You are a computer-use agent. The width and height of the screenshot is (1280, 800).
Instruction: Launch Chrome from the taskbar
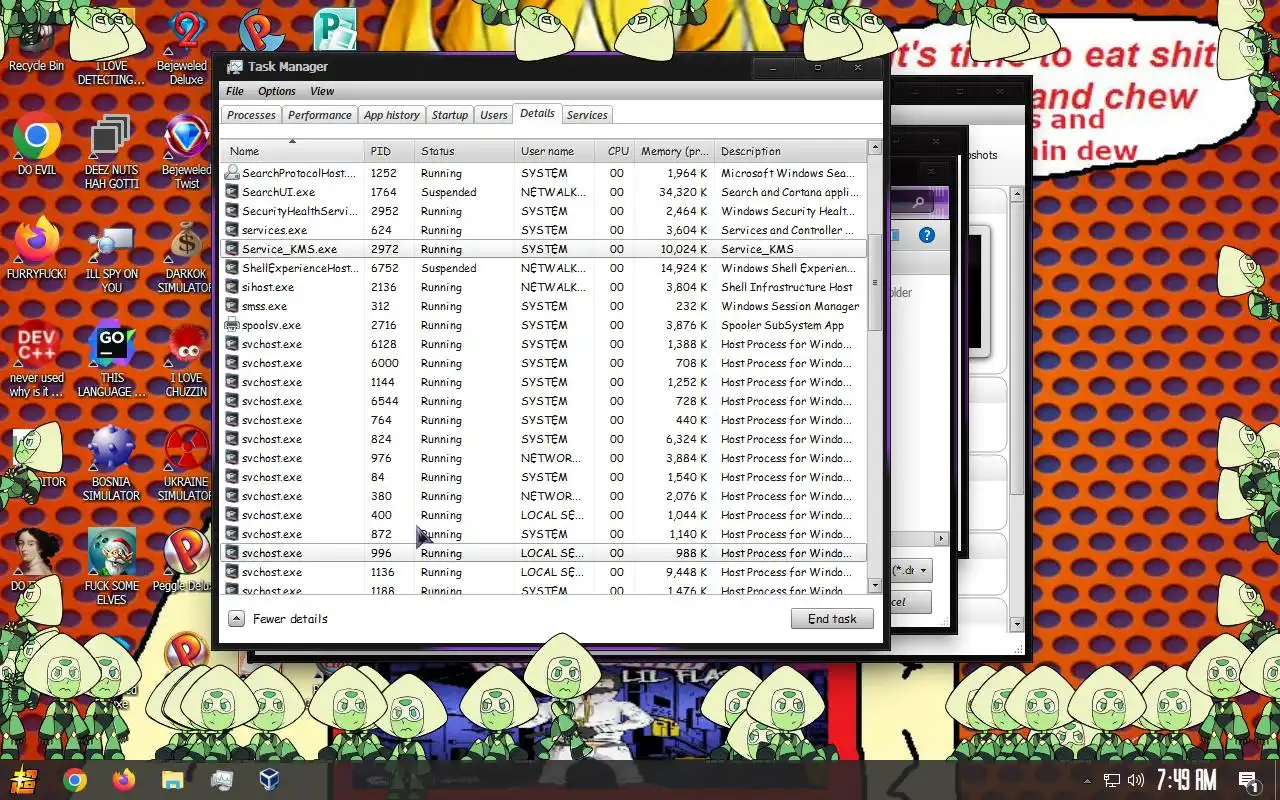(x=75, y=780)
